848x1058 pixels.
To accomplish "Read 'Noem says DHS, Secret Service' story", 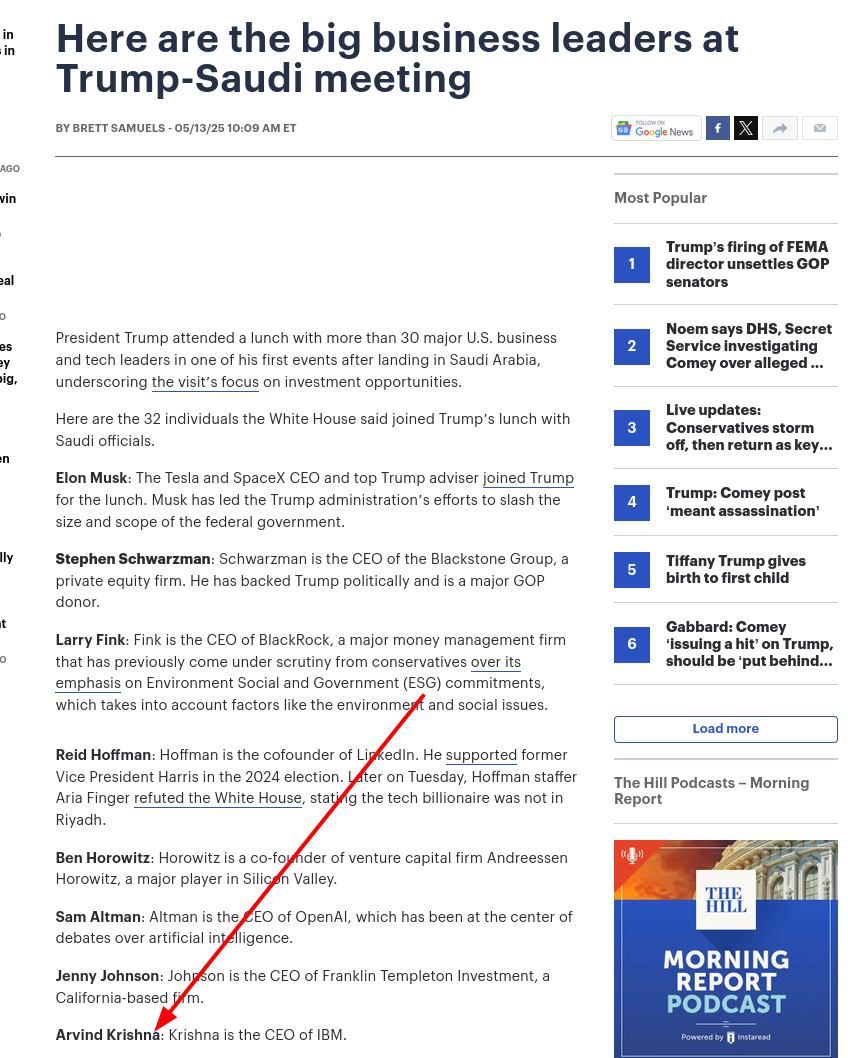I will tap(749, 346).
